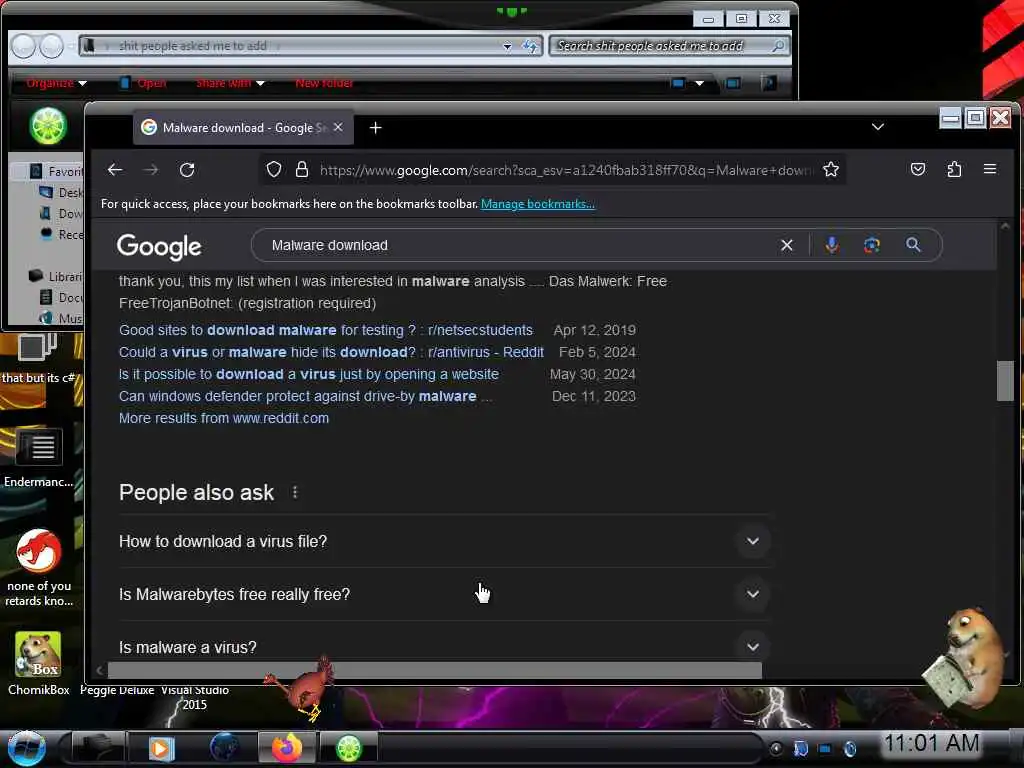Open 'Good sites to download malware' result
This screenshot has width=1024, height=768.
click(325, 330)
